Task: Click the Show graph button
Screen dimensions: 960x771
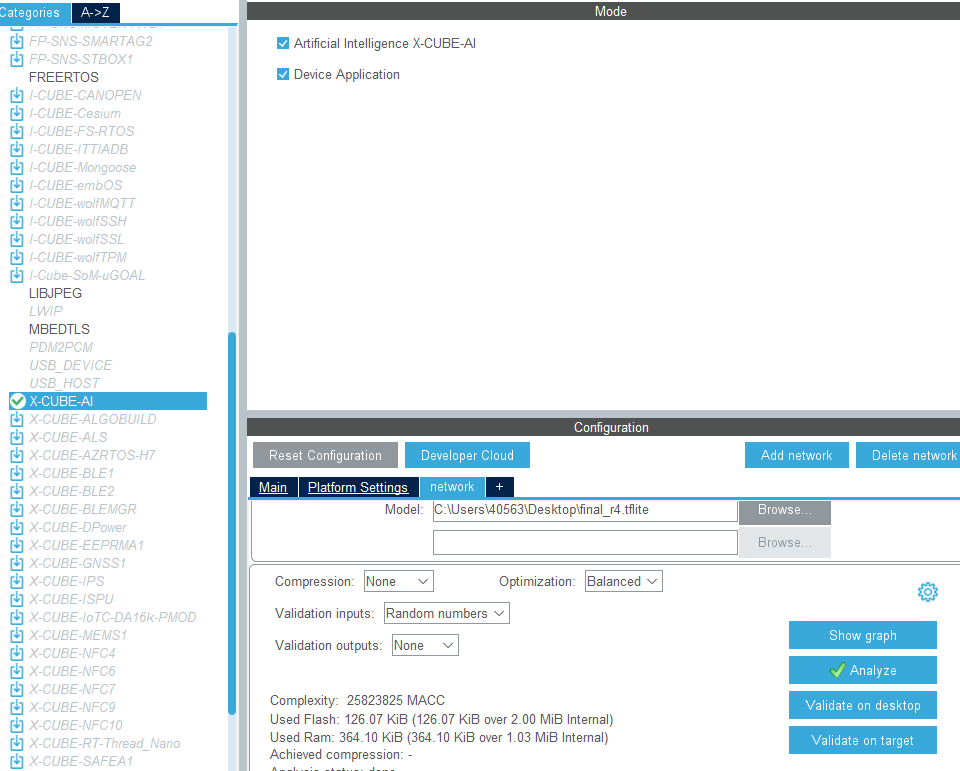Action: coord(863,635)
